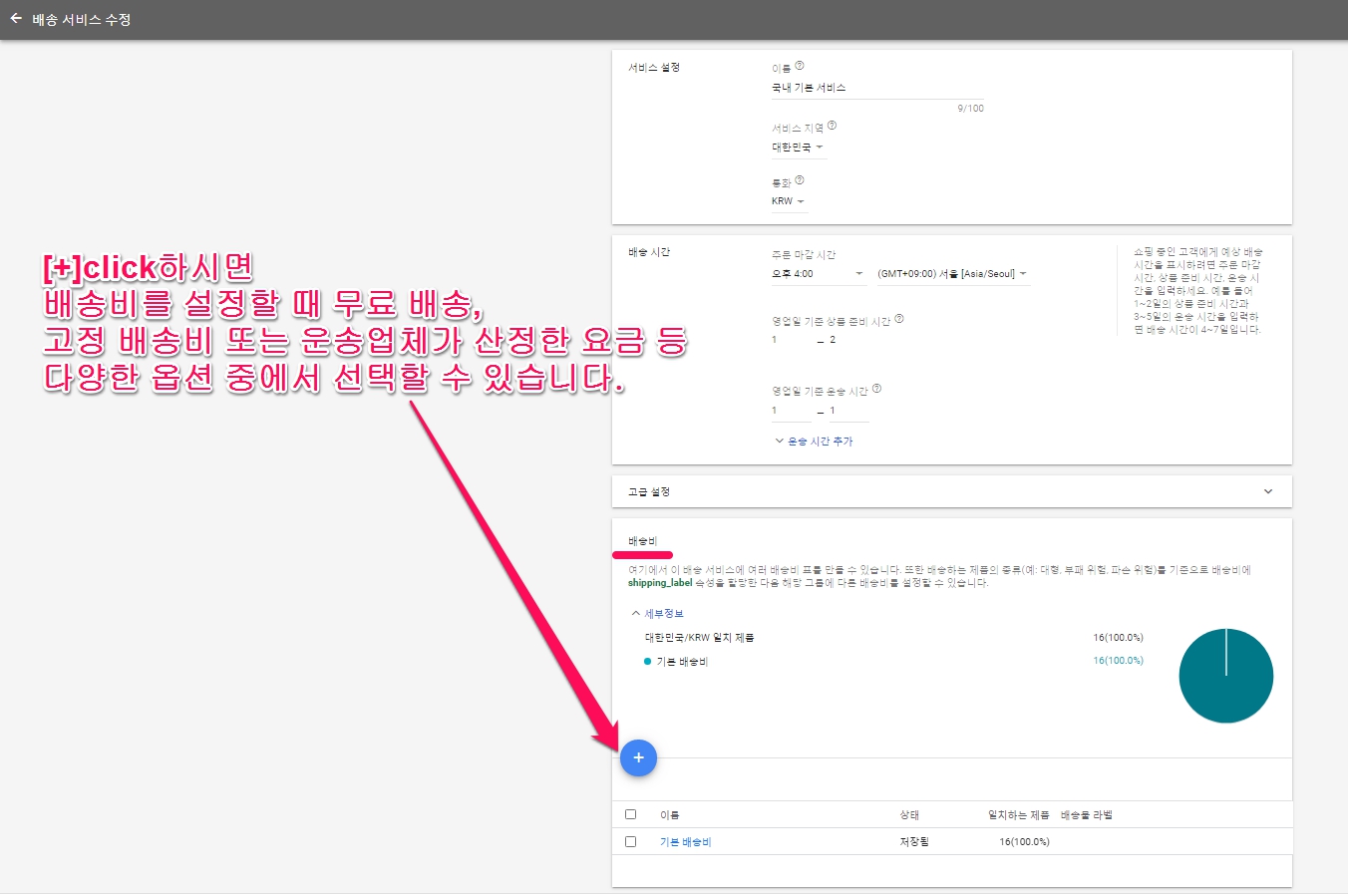Click the 9/100 character counter
Screen dimensions: 1348x896
(x=970, y=109)
